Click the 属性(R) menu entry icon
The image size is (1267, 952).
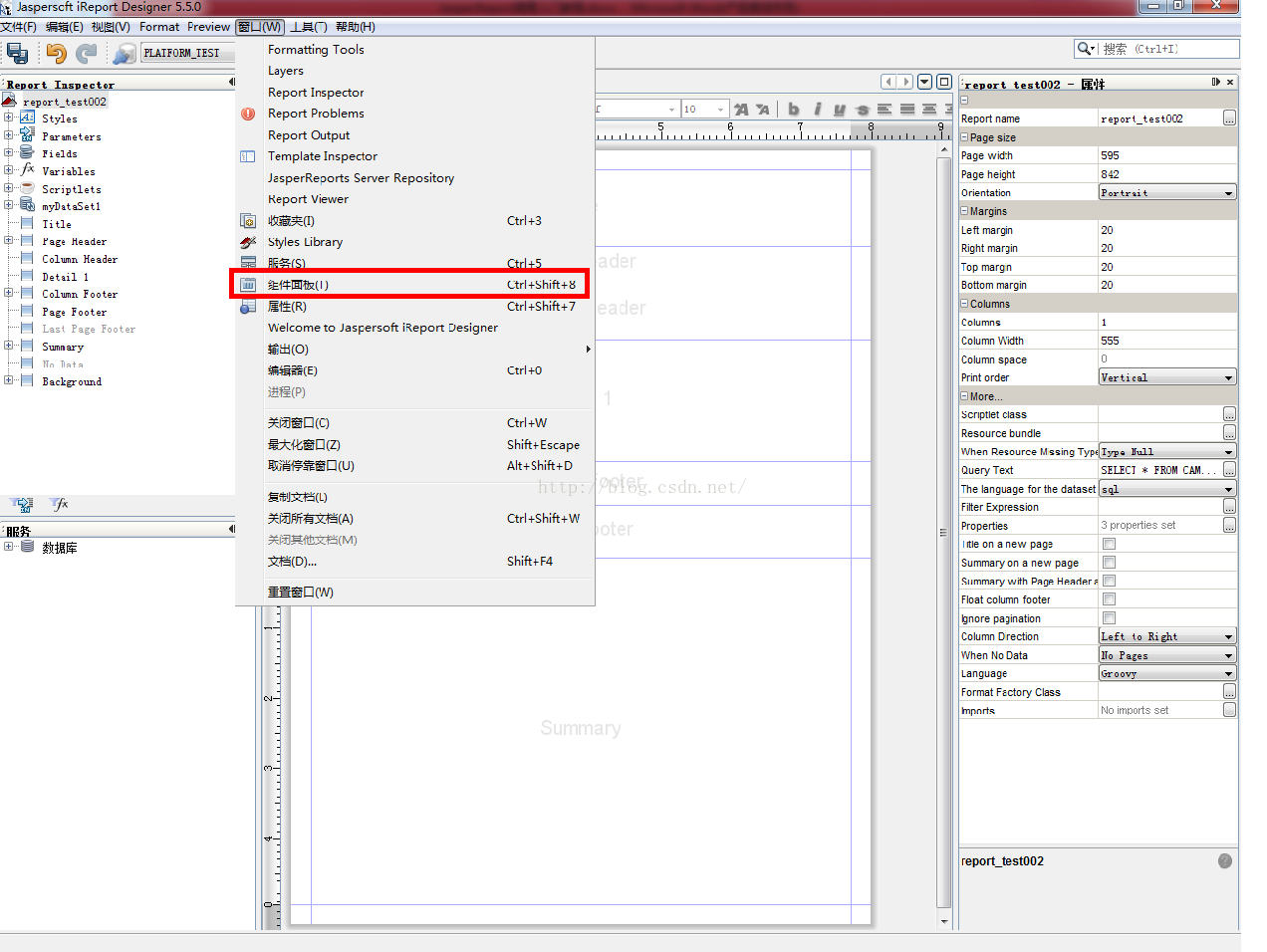pyautogui.click(x=248, y=307)
